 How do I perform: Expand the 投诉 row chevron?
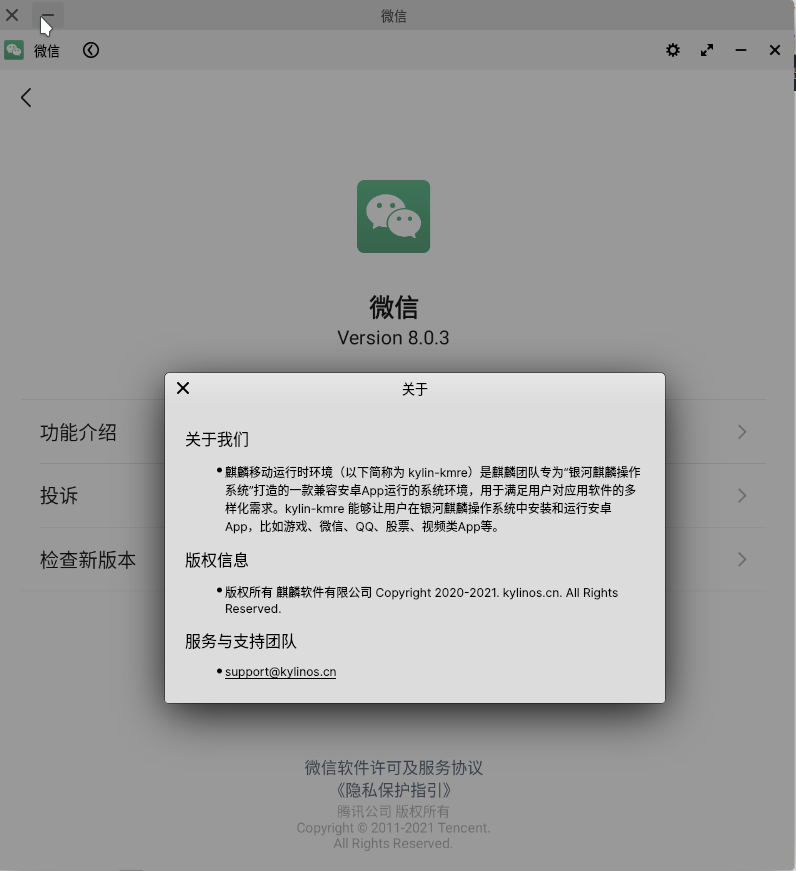(742, 496)
